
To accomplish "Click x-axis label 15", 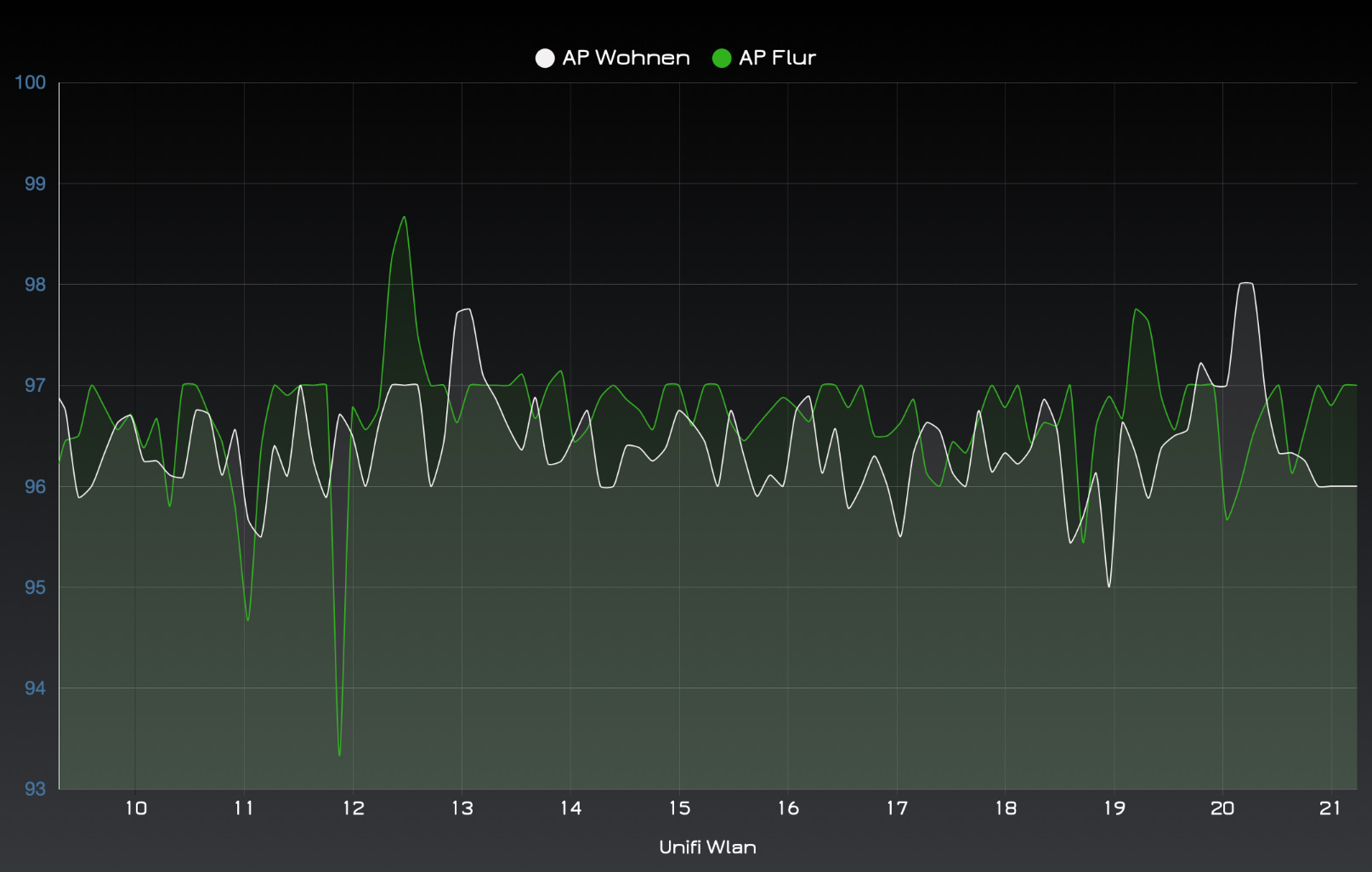I will click(x=679, y=808).
